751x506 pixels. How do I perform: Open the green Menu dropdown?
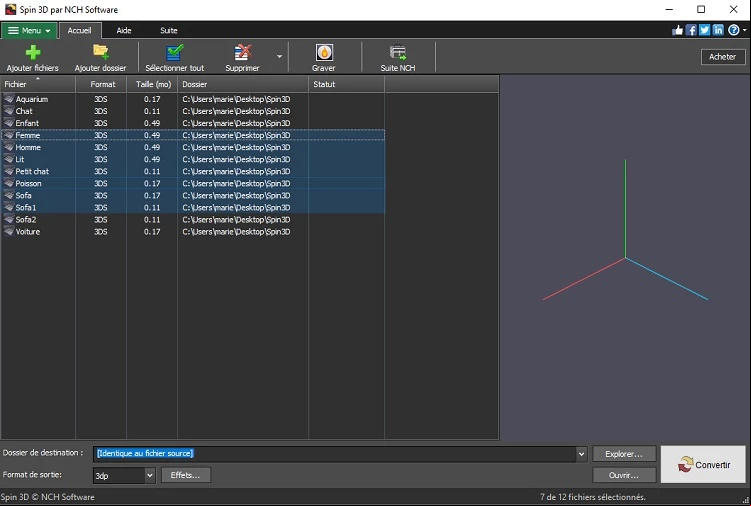click(29, 31)
